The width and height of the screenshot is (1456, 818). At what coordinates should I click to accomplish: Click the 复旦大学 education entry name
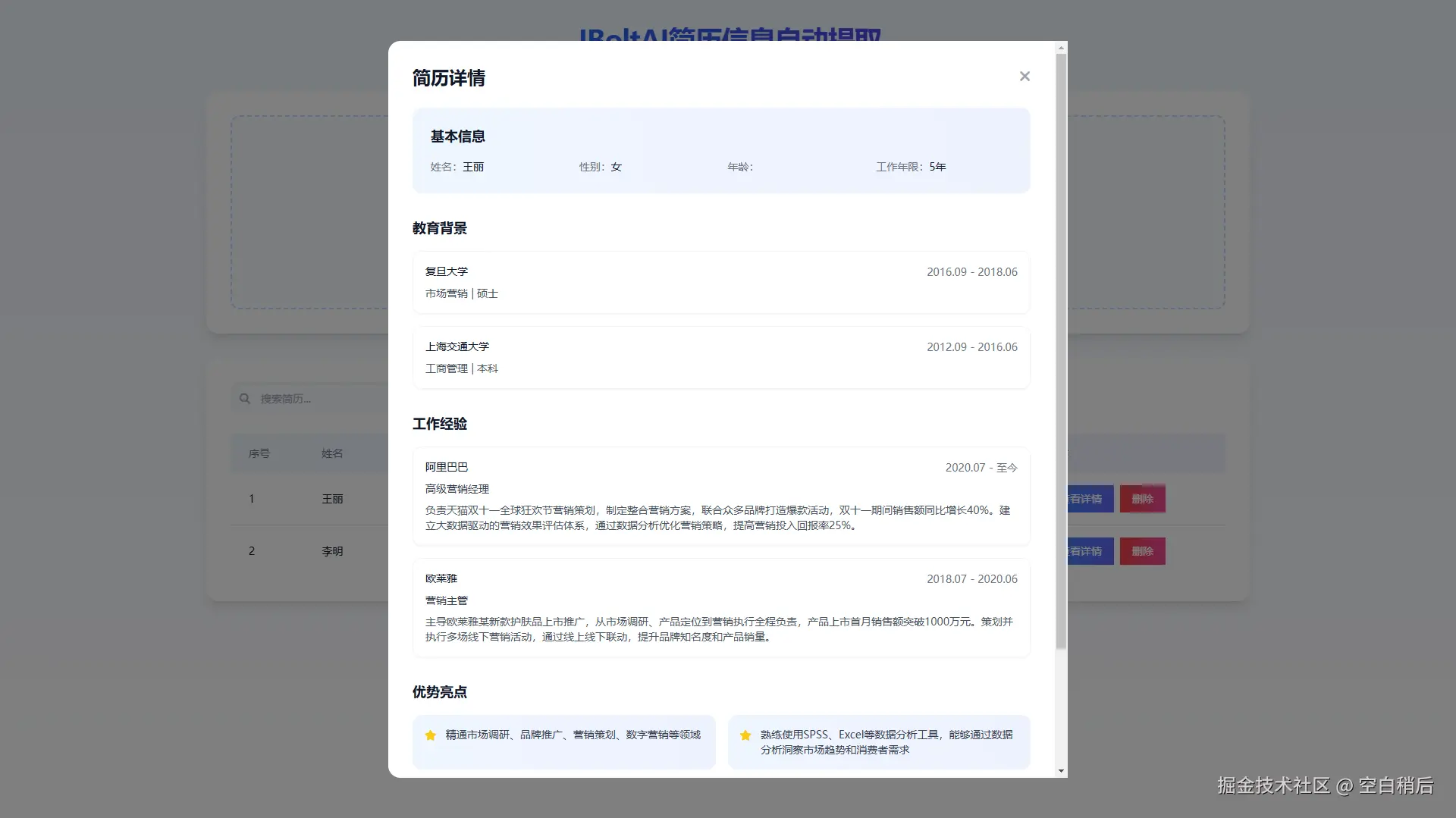pyautogui.click(x=447, y=271)
